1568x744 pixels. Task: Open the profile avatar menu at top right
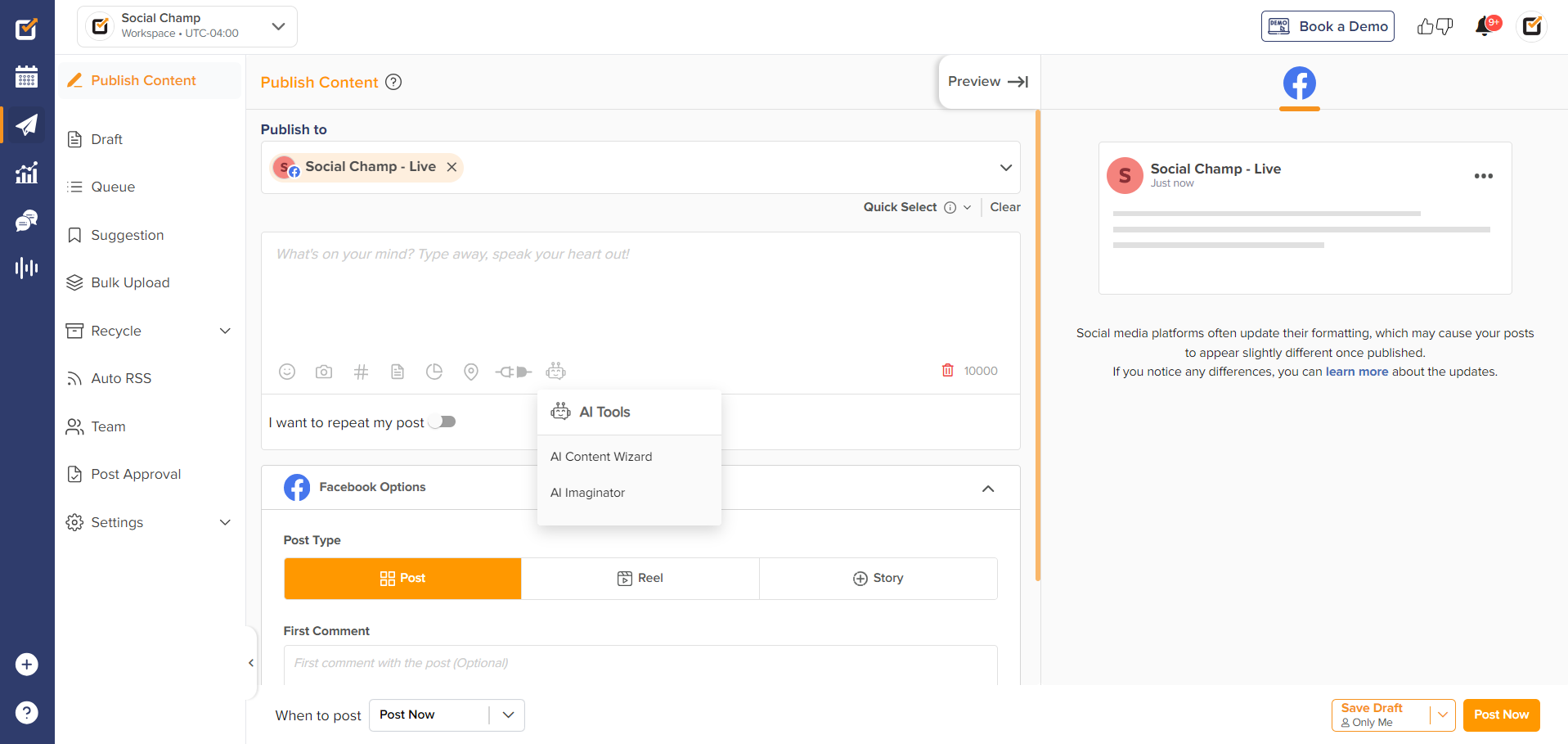click(x=1532, y=26)
